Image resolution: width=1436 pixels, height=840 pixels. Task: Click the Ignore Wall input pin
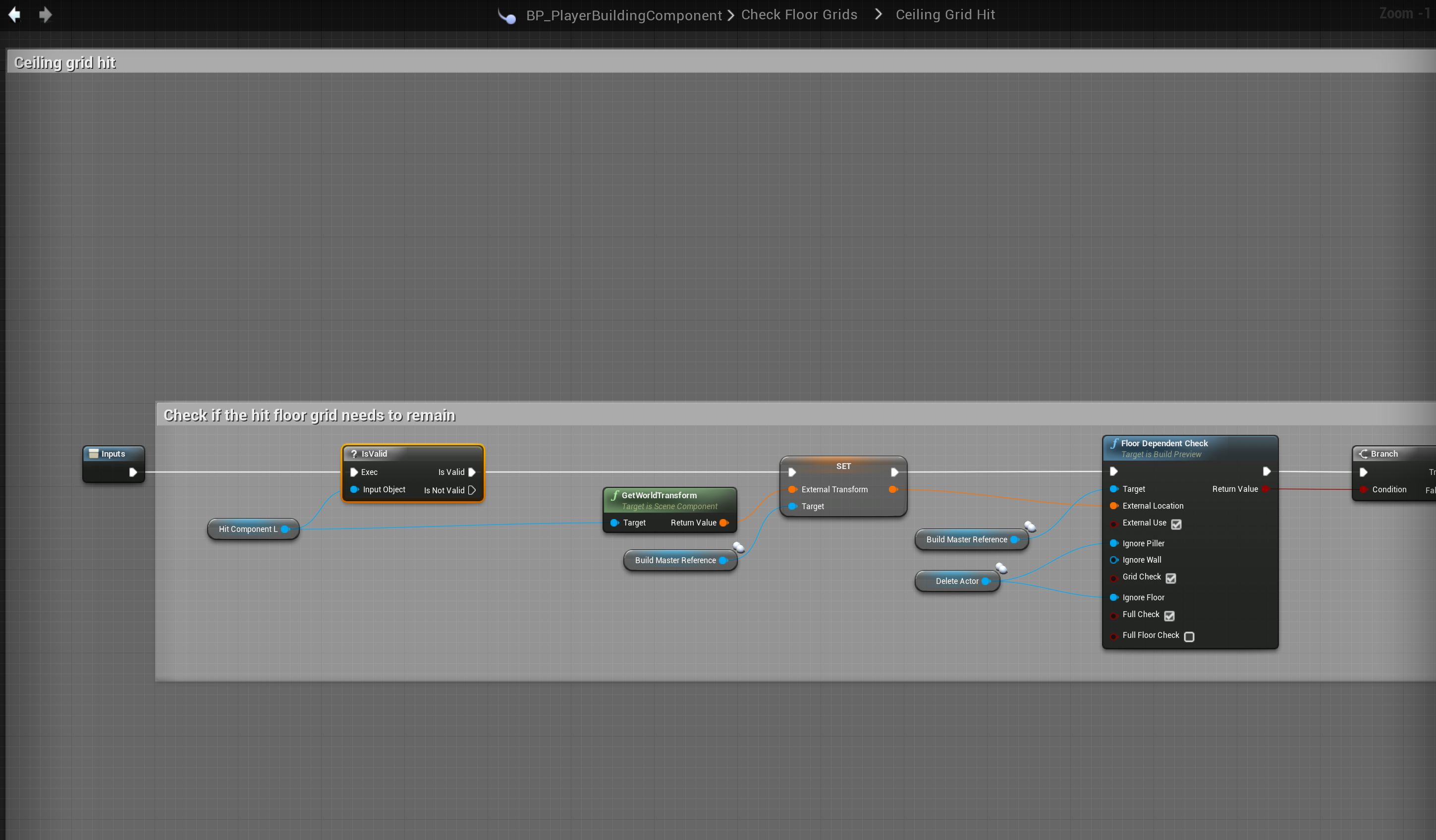[1113, 560]
